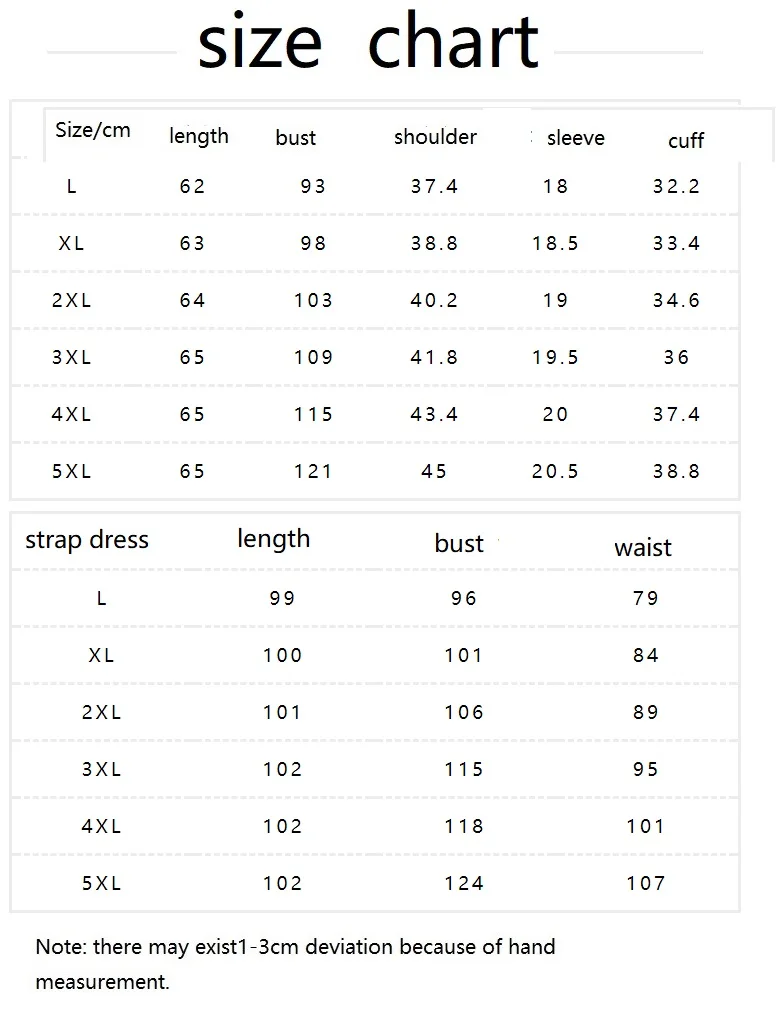The height and width of the screenshot is (1017, 784).
Task: Click the 'strap dress' table header
Action: 87,540
